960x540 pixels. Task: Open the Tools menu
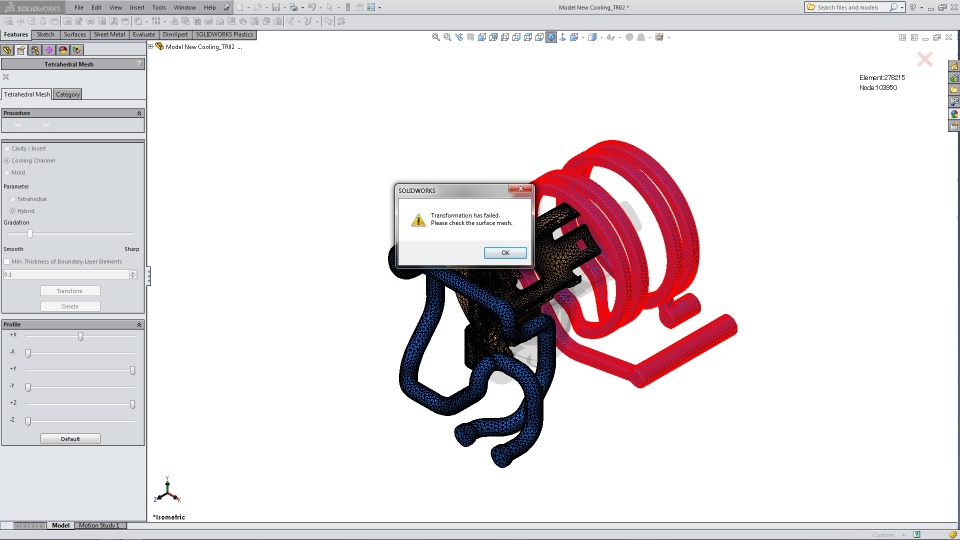pos(159,7)
